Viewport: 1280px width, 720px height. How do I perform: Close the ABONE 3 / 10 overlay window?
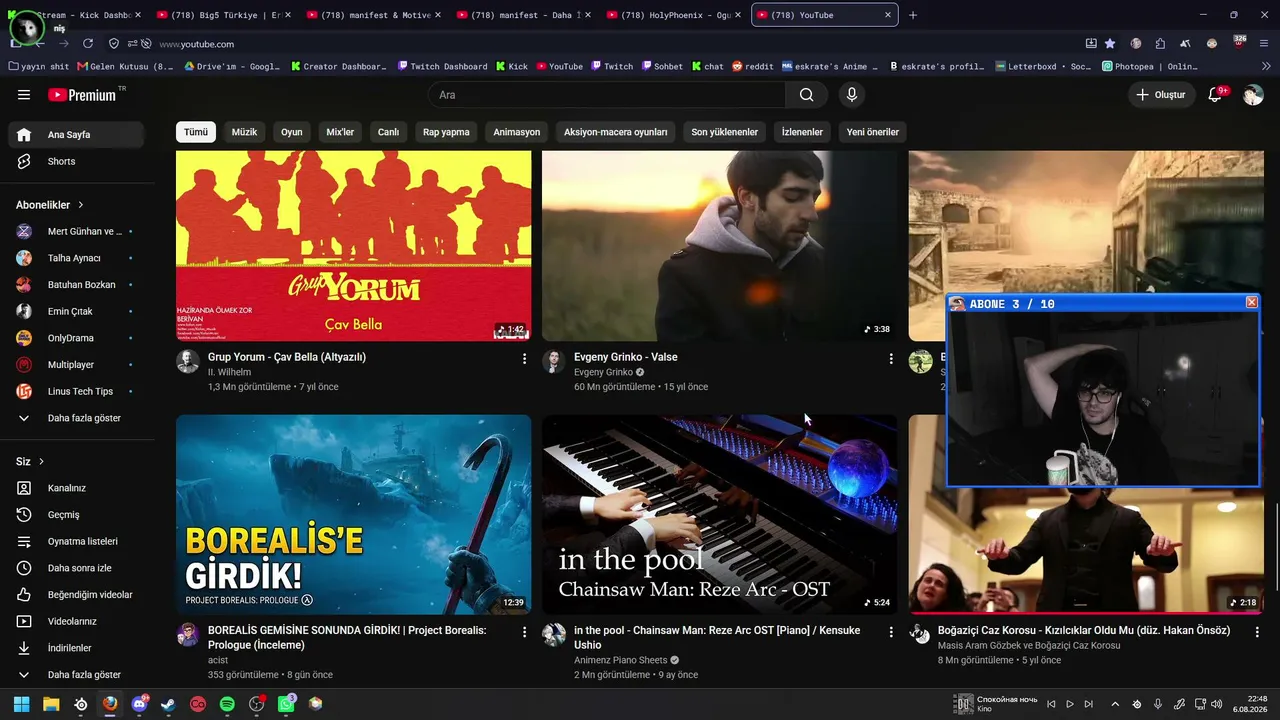[x=1251, y=303]
